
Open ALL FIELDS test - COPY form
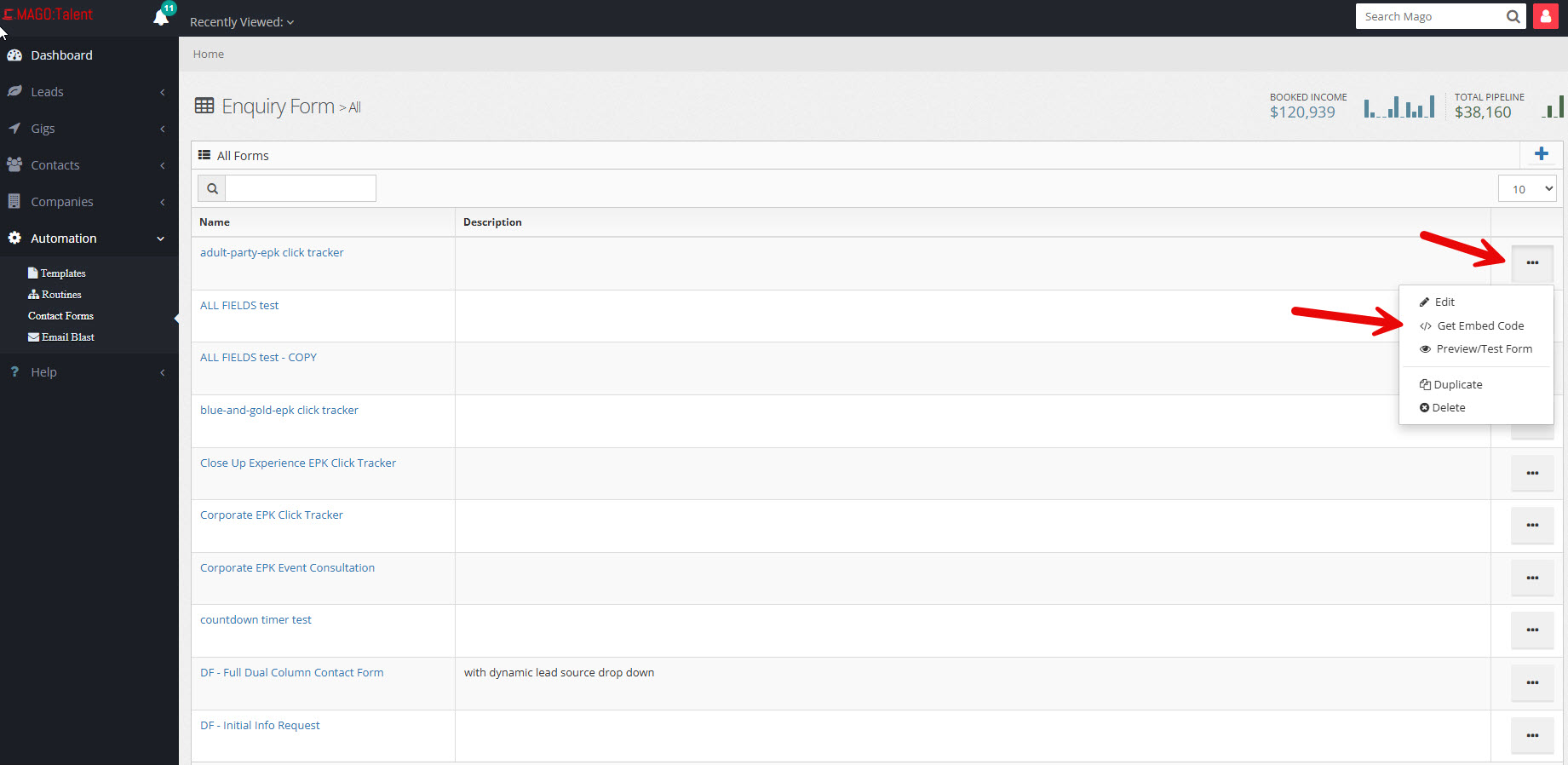(x=258, y=357)
